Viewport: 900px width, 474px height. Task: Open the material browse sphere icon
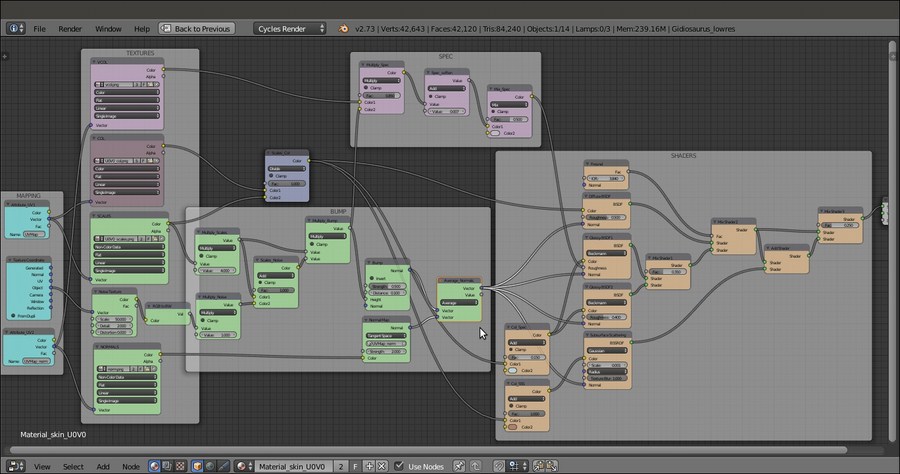244,466
